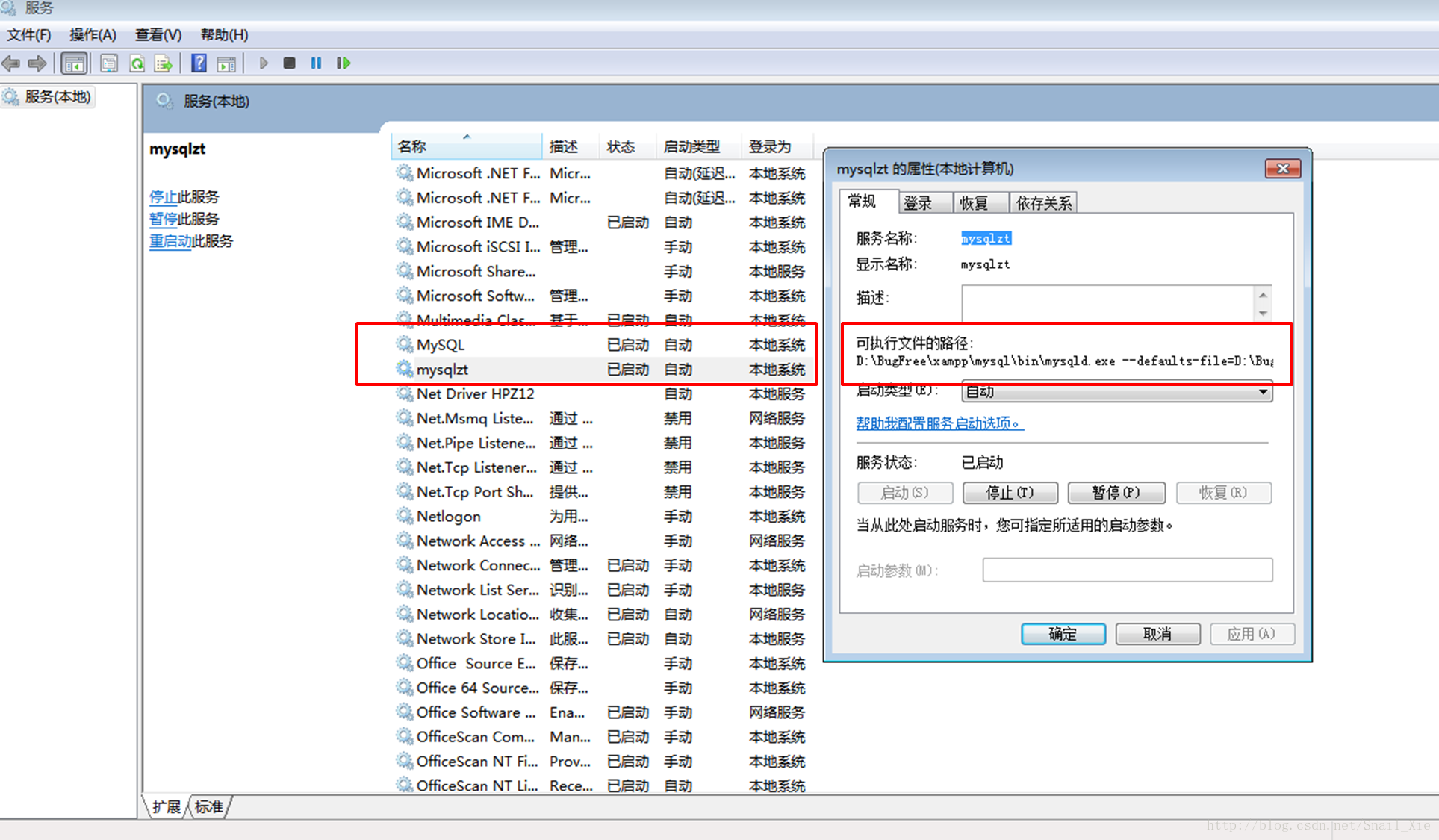Switch to the 恢复 tab in properties dialog

click(981, 203)
